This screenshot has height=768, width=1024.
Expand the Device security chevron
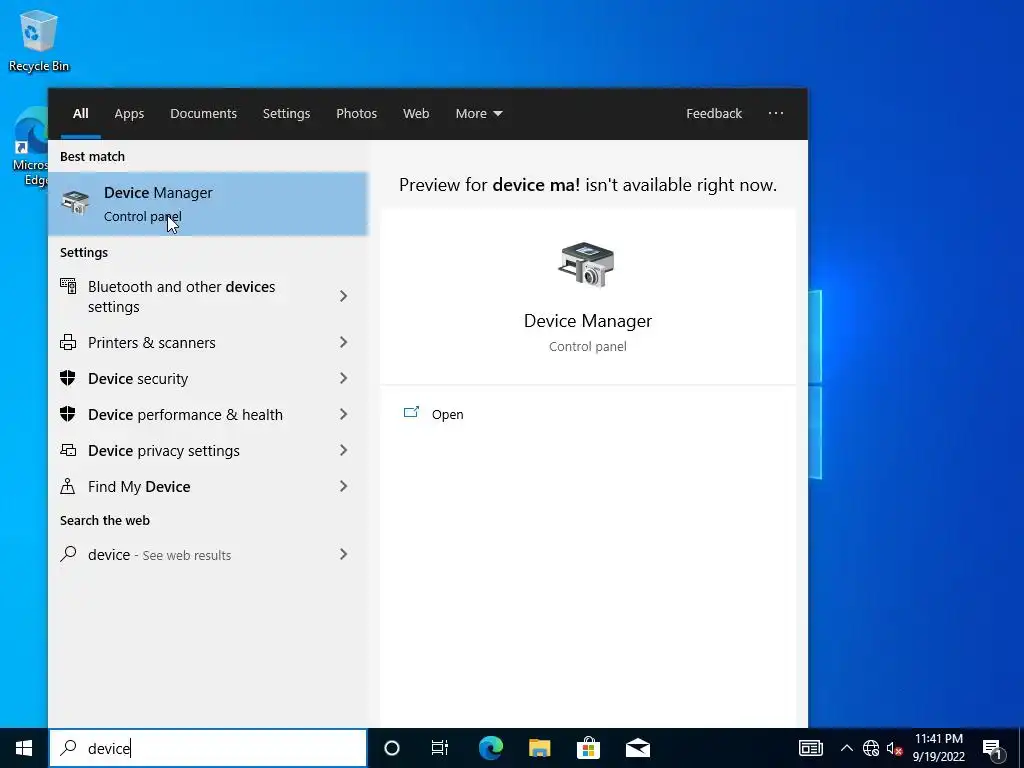click(344, 378)
